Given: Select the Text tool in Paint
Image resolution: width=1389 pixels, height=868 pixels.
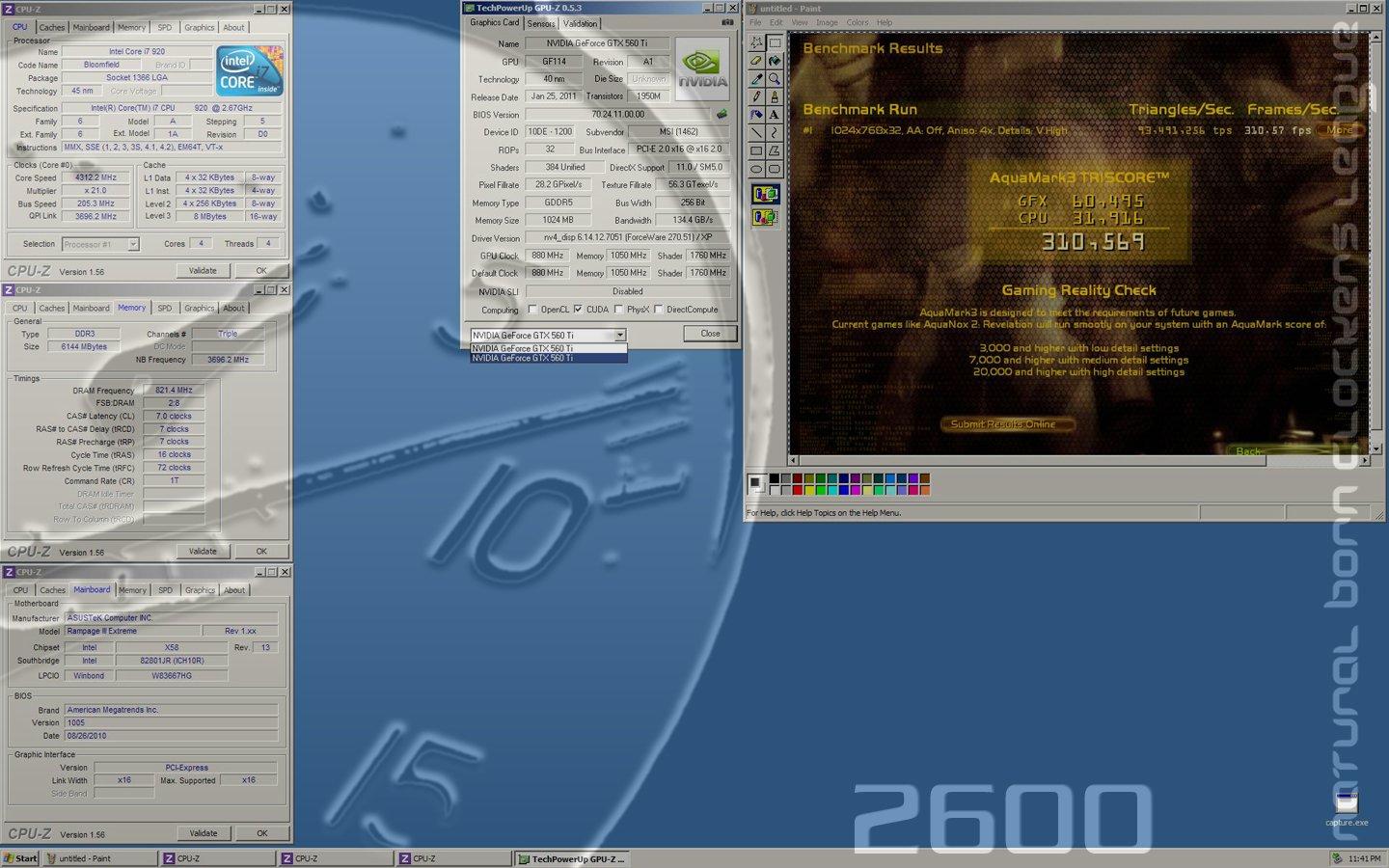Looking at the screenshot, I should (775, 115).
